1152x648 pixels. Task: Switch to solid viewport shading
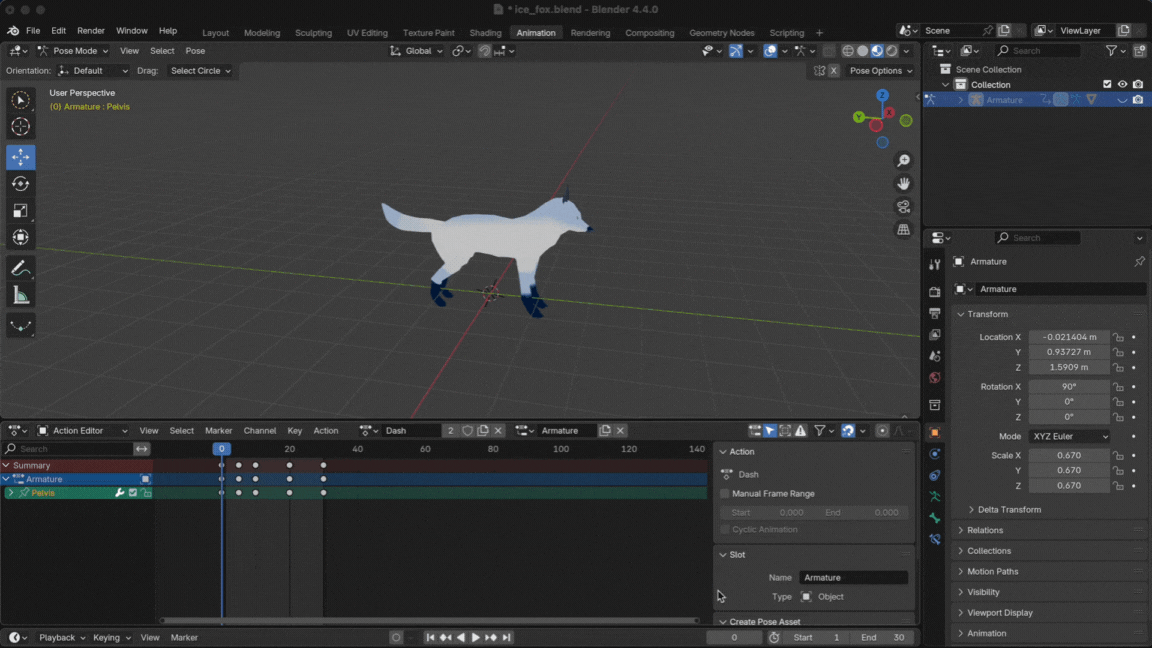[863, 51]
